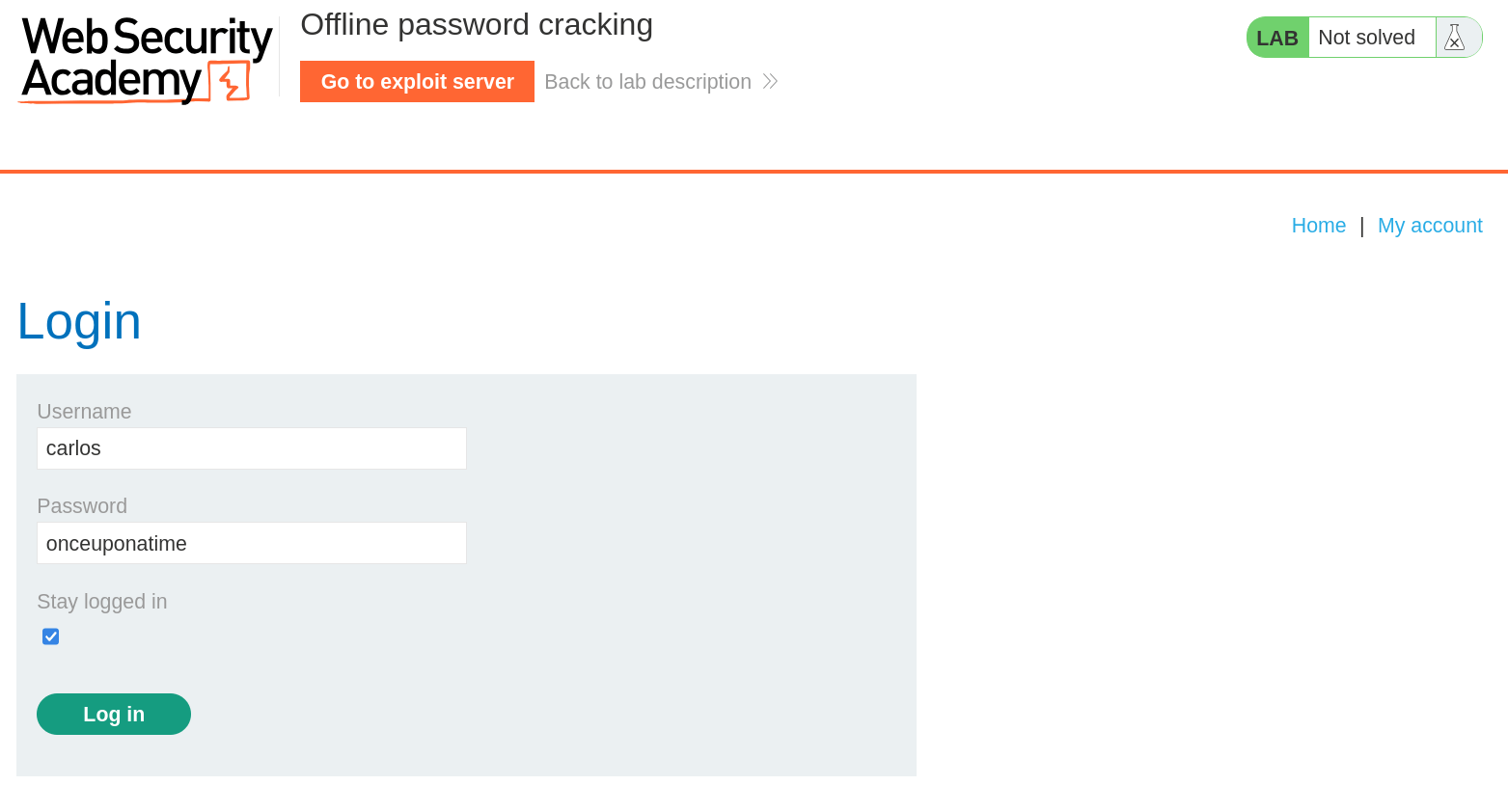The width and height of the screenshot is (1508, 812).
Task: Click the Log in button
Action: coord(113,714)
